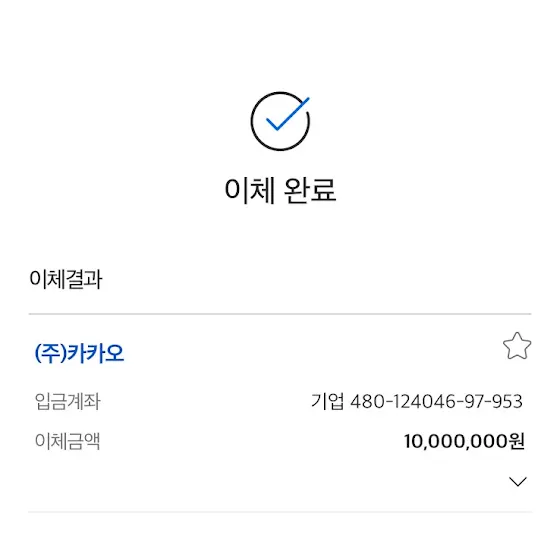The width and height of the screenshot is (560, 560).
Task: Select the (주)카카오 recipient name
Action: coord(79,354)
